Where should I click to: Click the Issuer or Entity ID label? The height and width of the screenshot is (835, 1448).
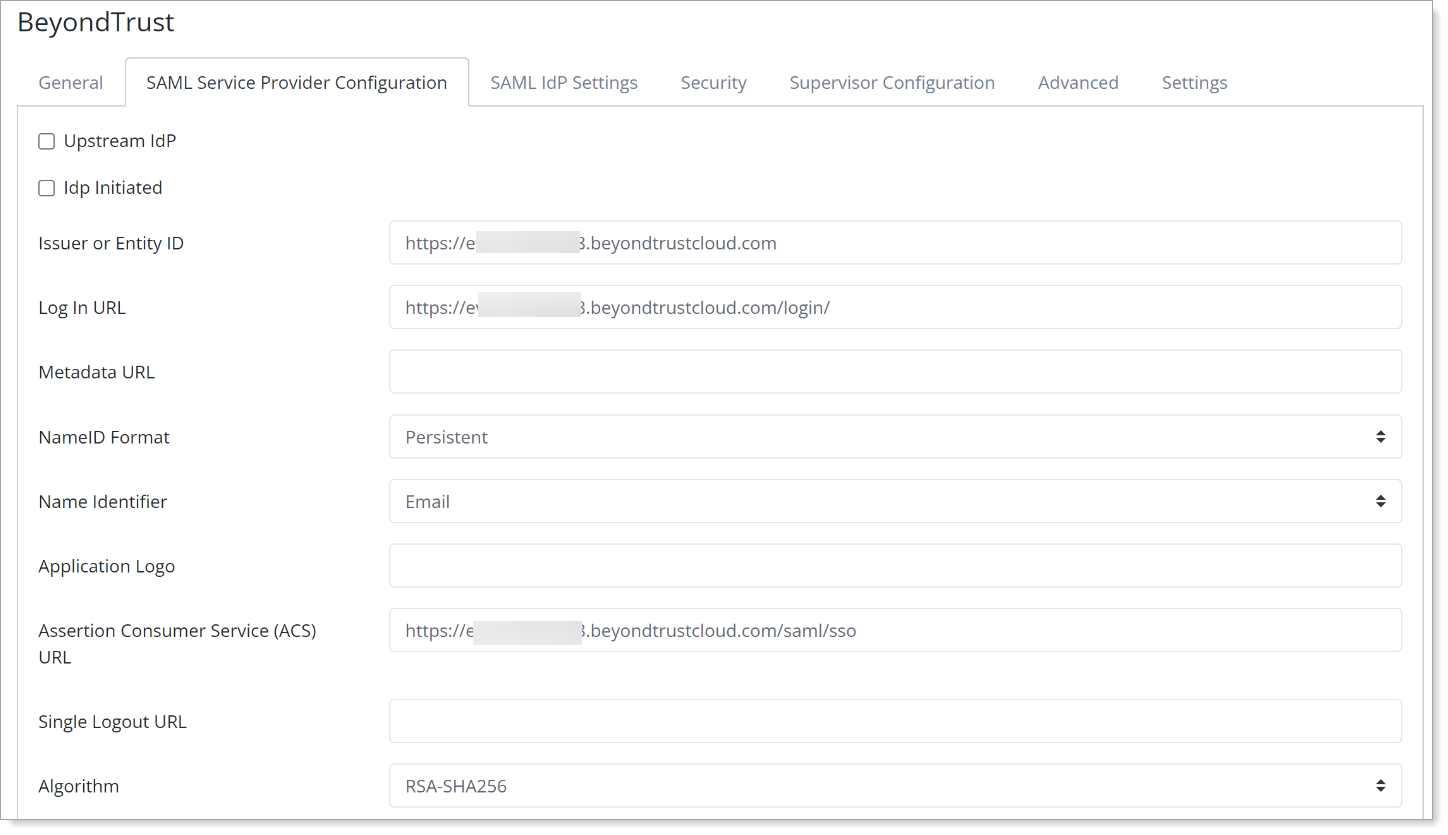[x=111, y=244]
